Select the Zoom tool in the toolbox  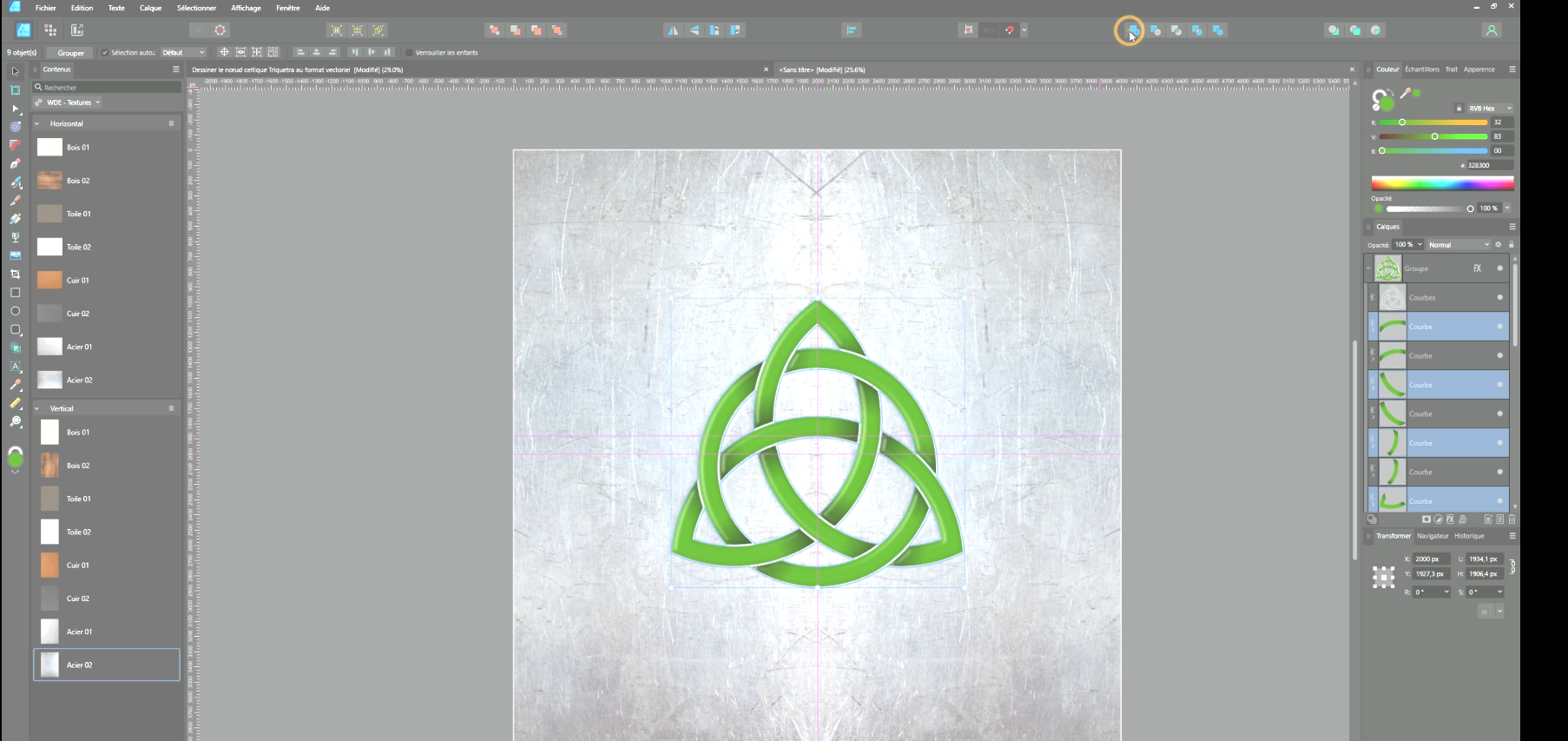pos(15,422)
